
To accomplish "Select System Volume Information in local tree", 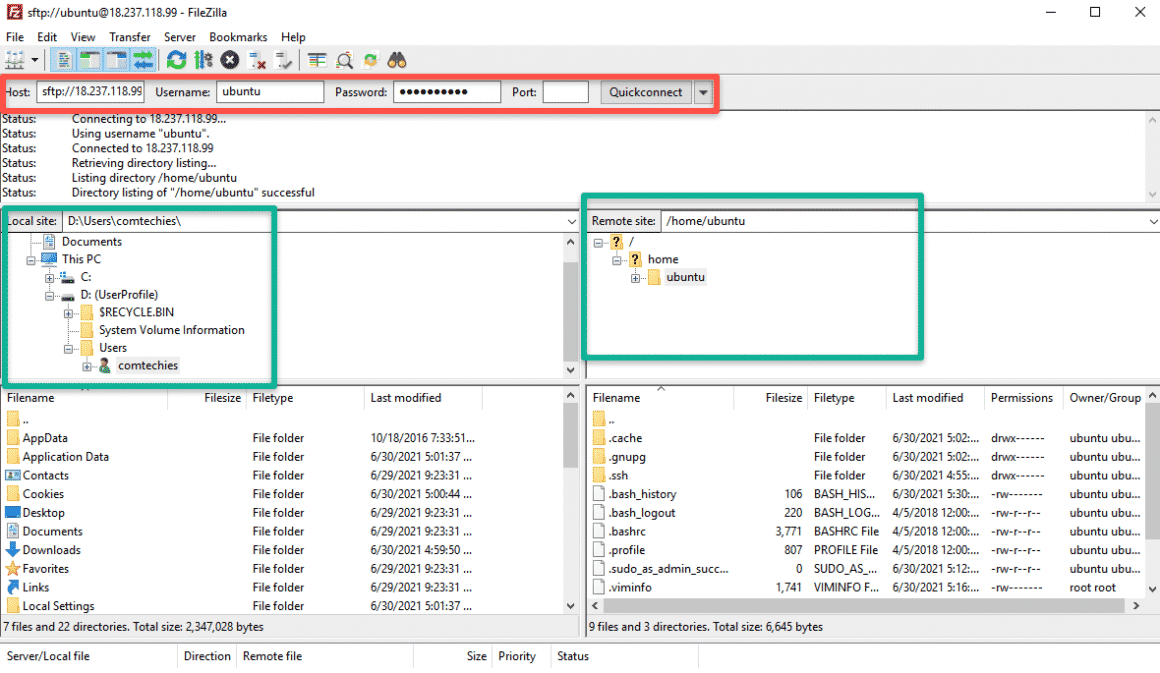I will pos(172,330).
